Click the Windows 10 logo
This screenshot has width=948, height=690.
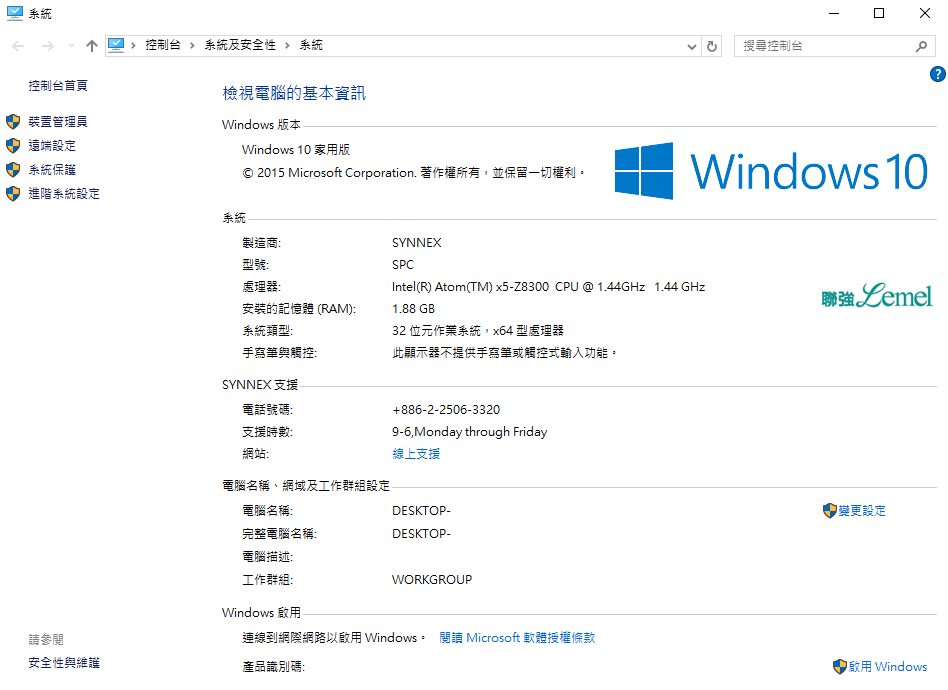pyautogui.click(x=771, y=171)
